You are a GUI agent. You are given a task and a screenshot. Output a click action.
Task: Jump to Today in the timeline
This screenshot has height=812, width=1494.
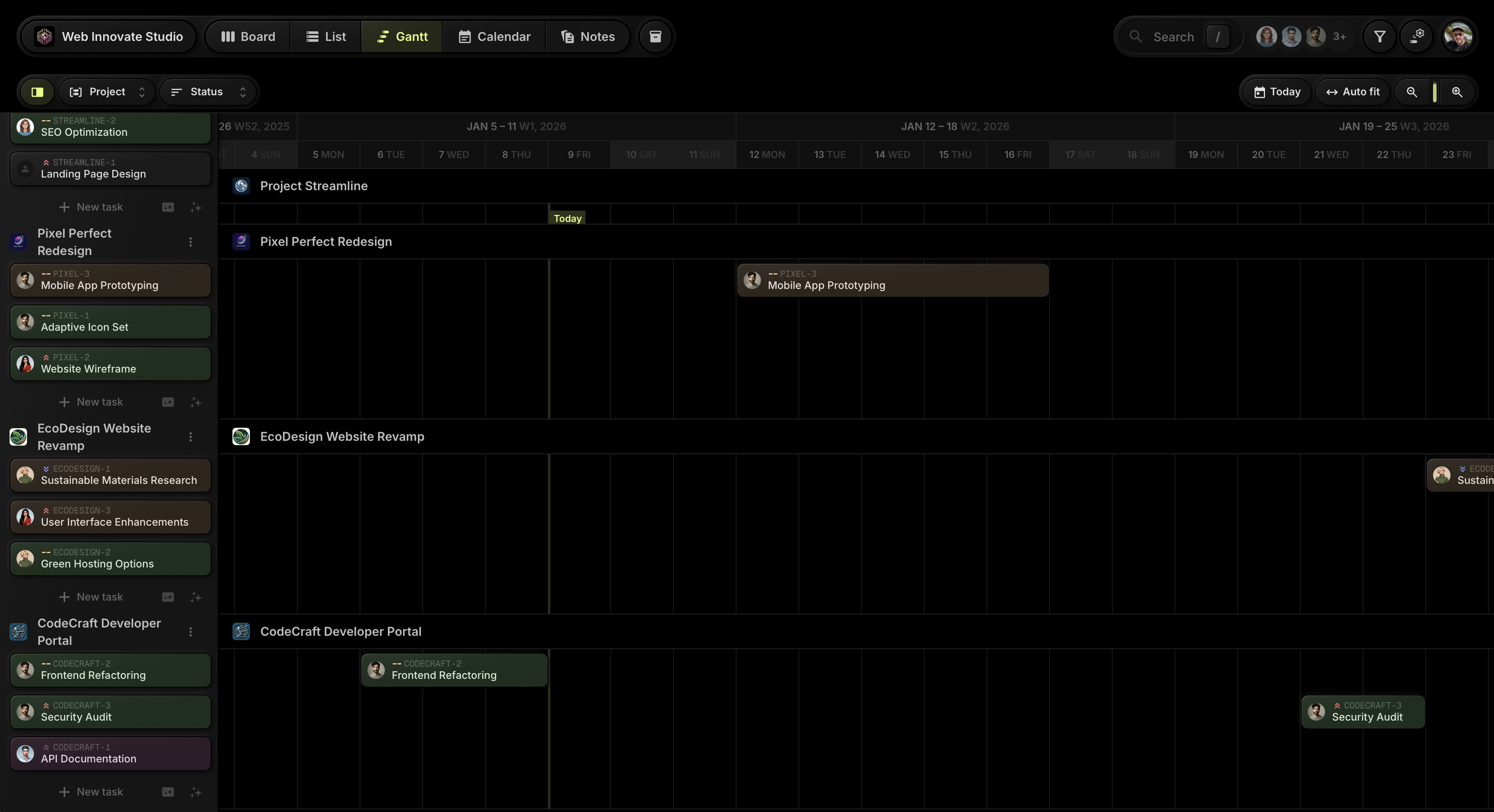1277,91
